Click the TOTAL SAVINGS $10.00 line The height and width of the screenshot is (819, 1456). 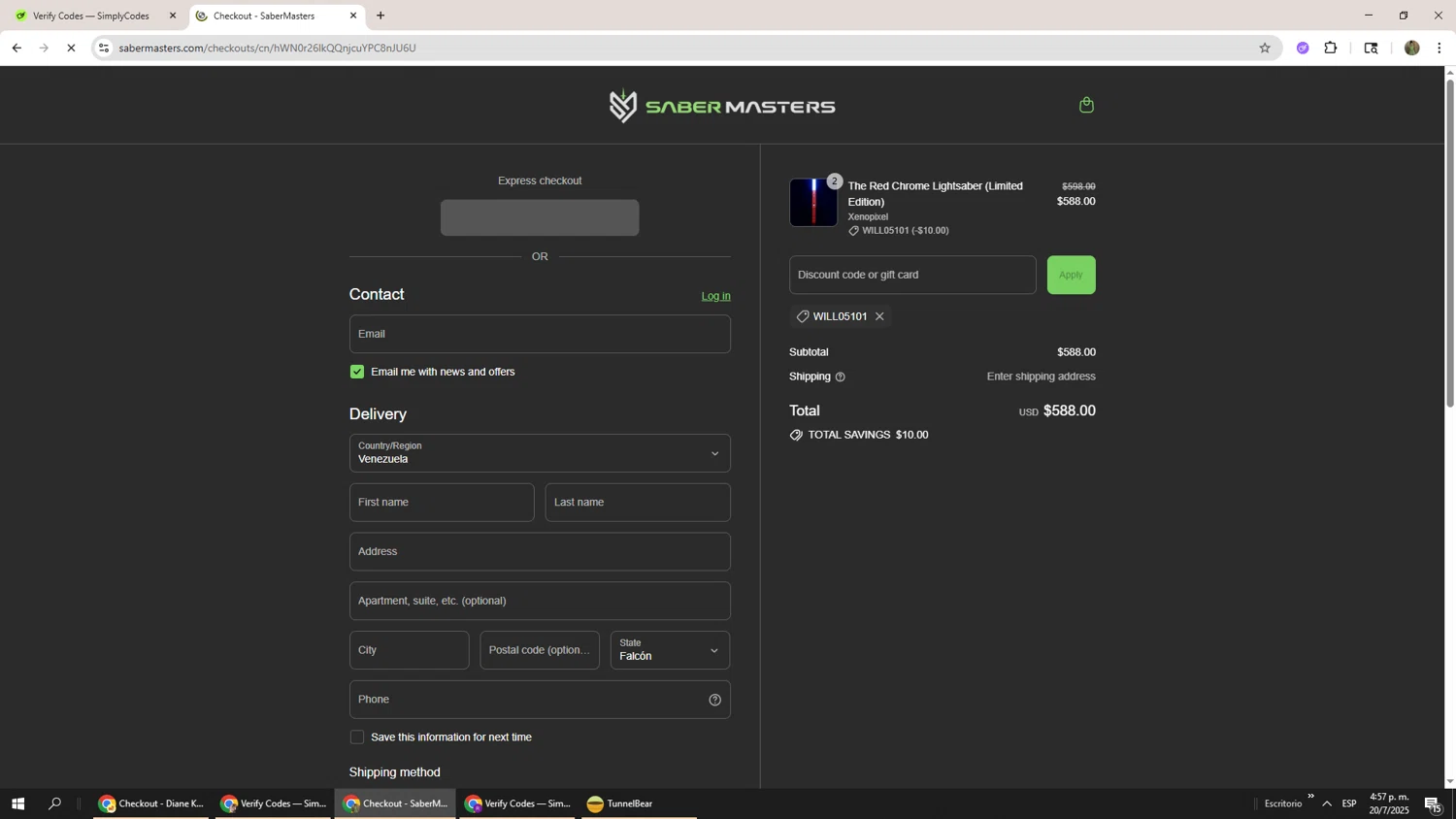859,435
